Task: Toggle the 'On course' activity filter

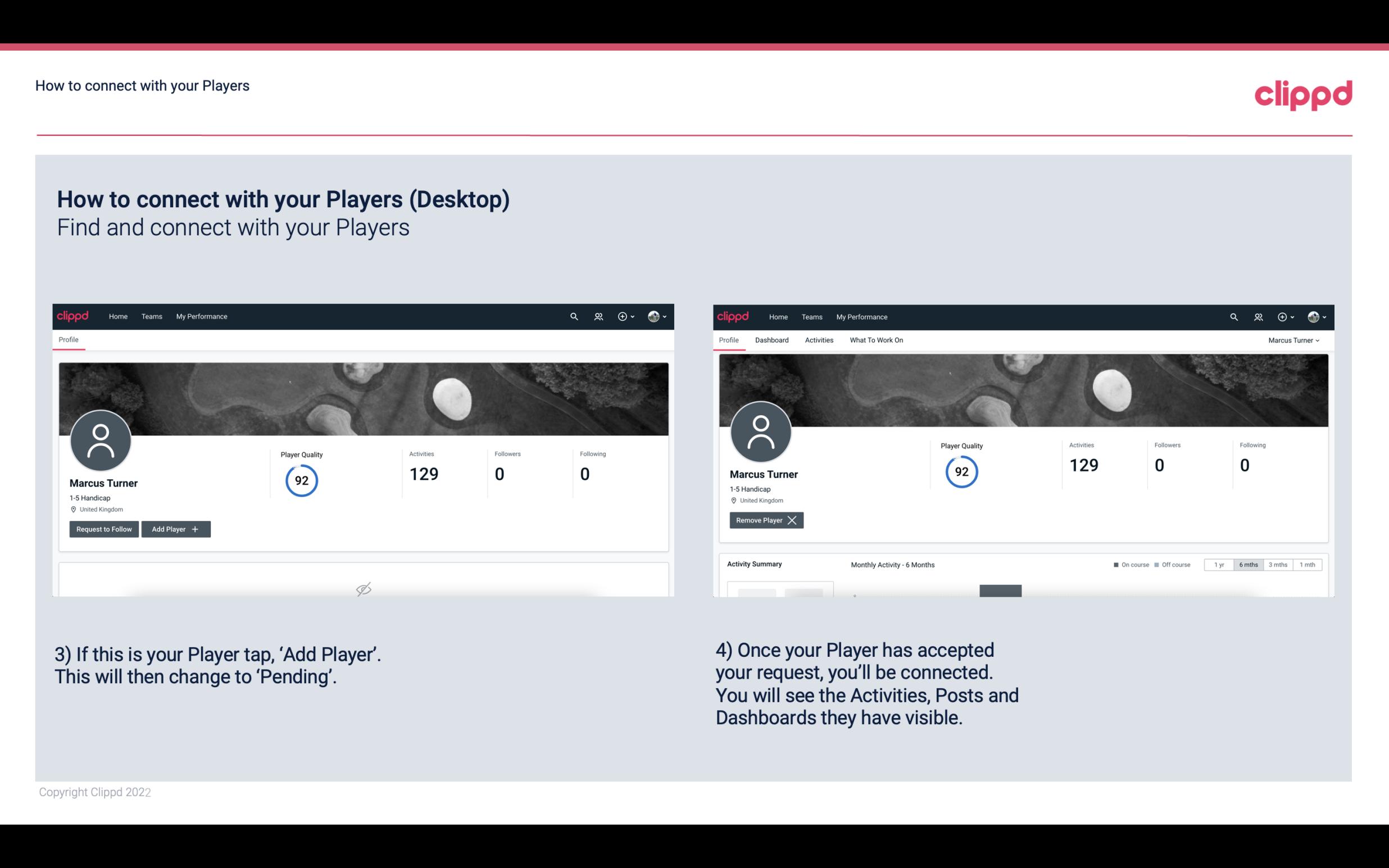Action: (1127, 564)
